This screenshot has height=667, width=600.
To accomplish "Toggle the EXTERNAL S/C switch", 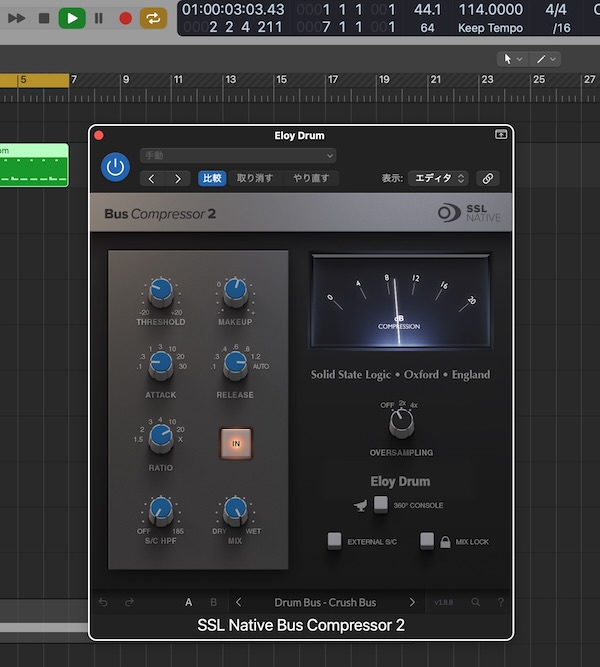I will [334, 541].
